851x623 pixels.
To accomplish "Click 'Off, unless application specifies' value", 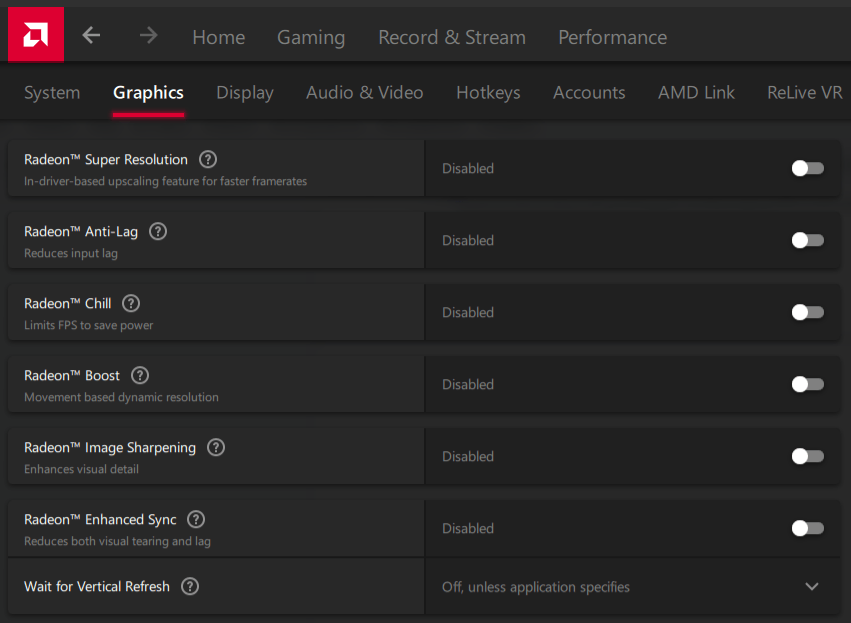I will (x=536, y=587).
